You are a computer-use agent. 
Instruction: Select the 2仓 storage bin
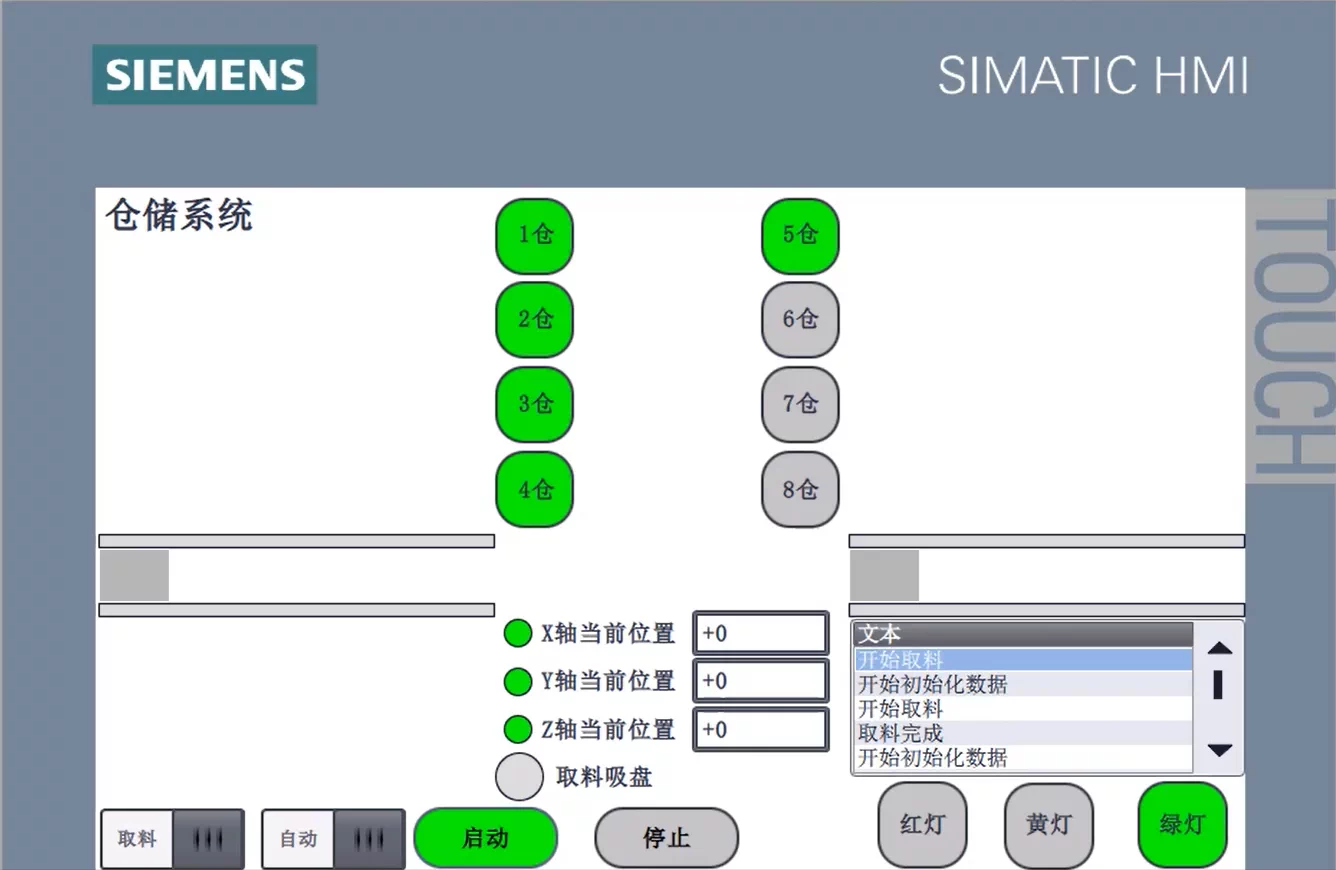534,320
